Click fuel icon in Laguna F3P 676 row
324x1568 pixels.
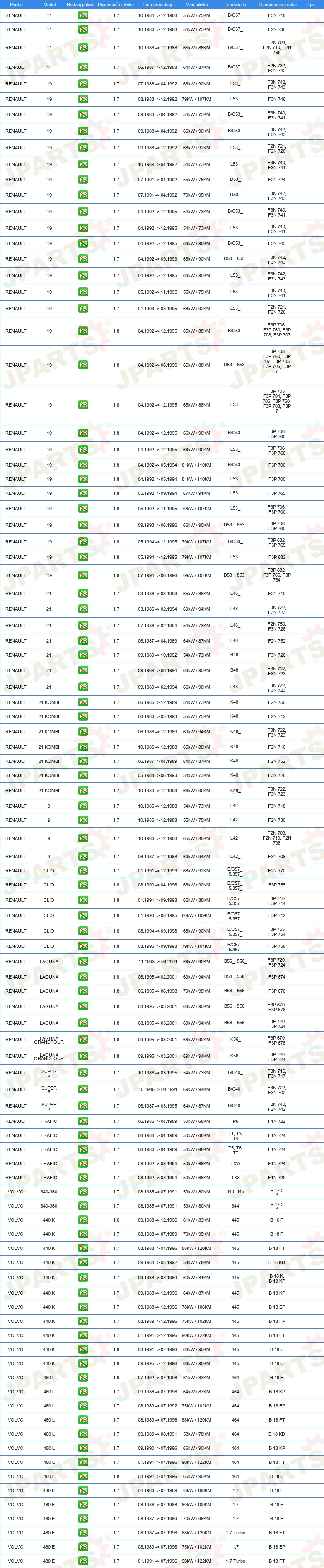pyautogui.click(x=83, y=991)
